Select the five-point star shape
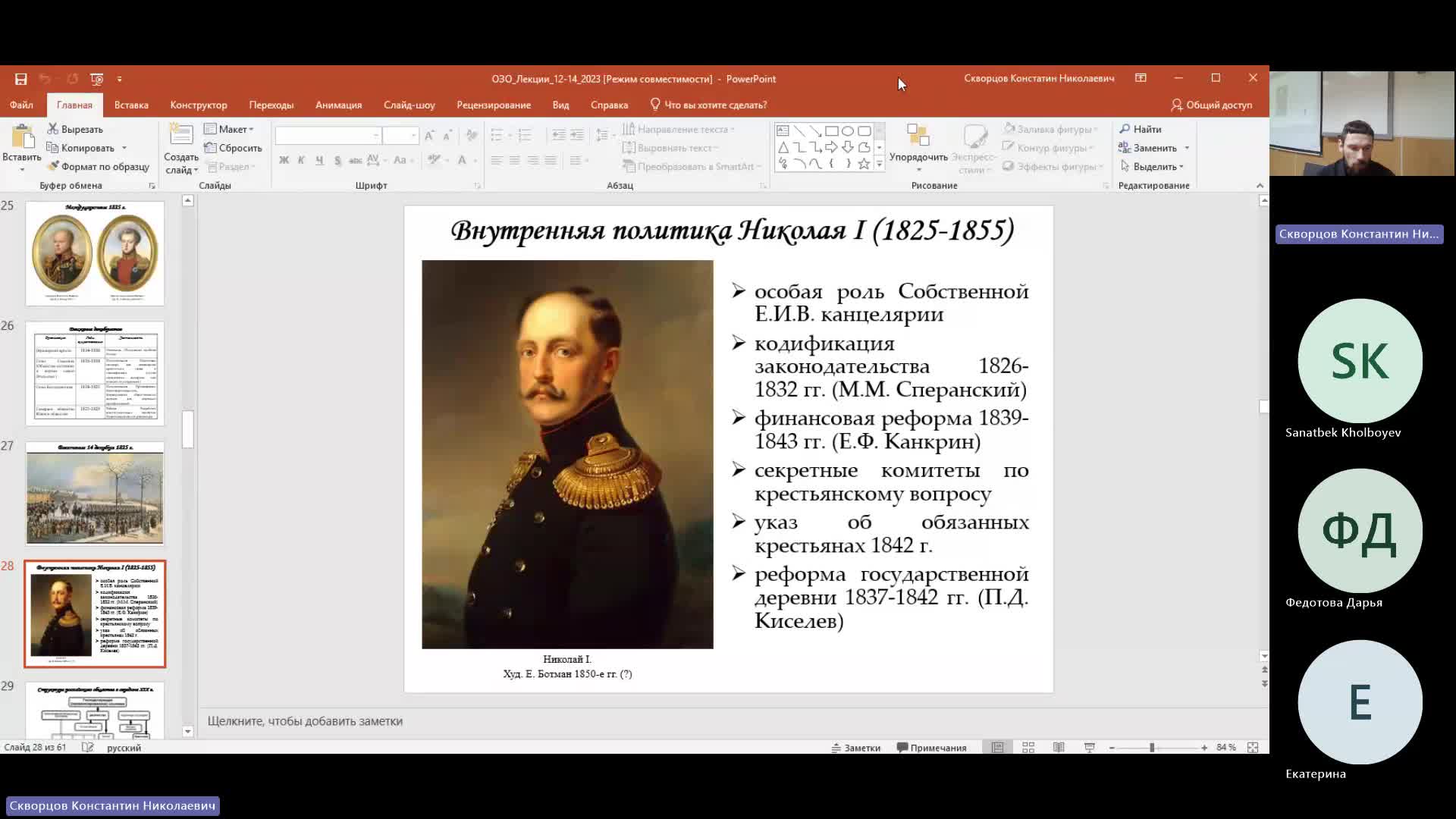 pos(864,163)
